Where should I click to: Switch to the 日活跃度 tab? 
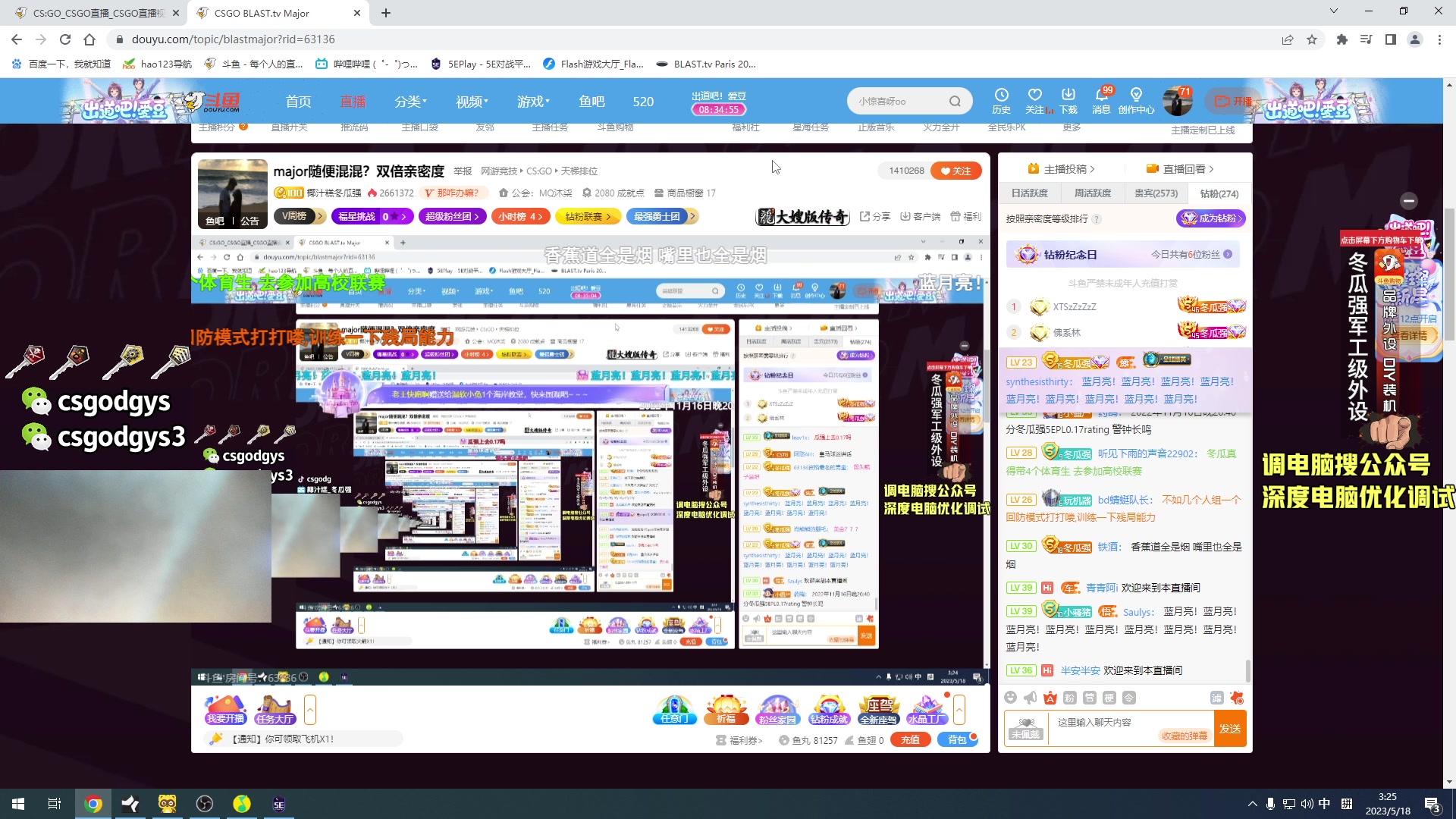[1029, 193]
